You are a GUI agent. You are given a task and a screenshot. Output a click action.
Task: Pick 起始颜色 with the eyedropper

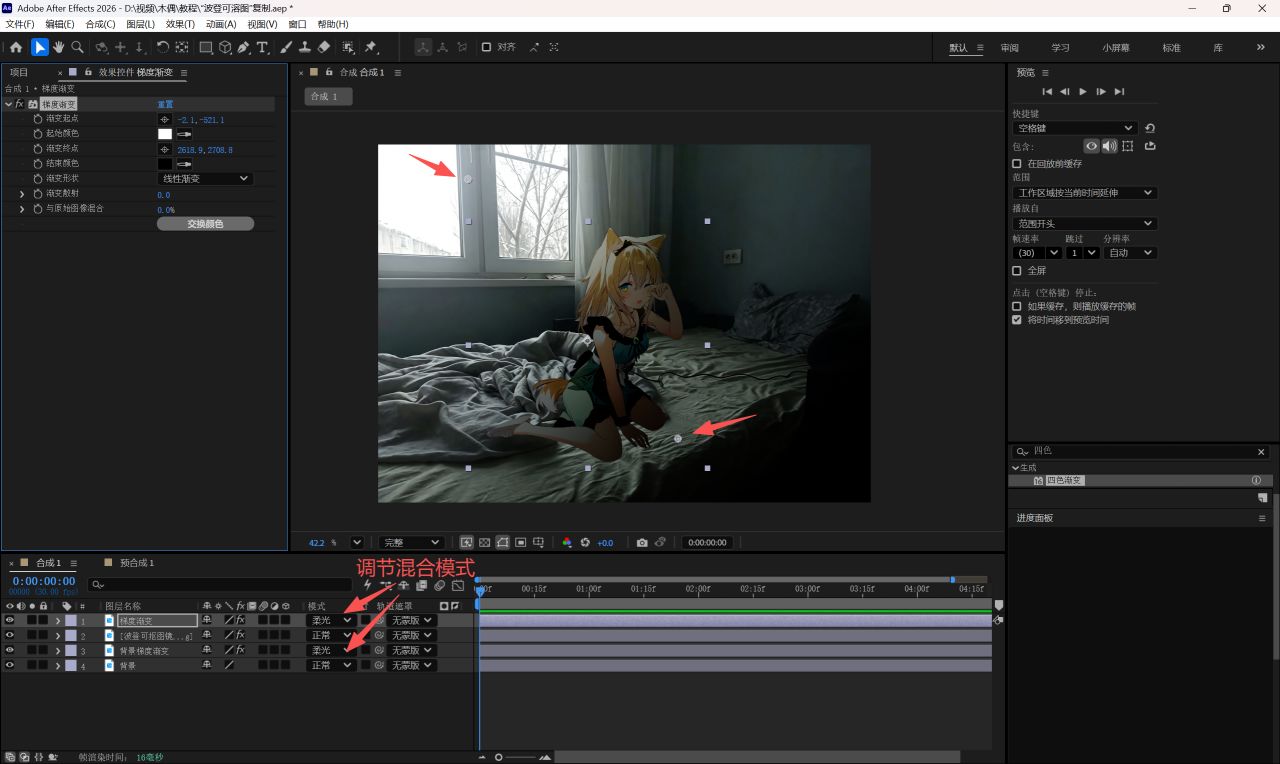point(185,134)
